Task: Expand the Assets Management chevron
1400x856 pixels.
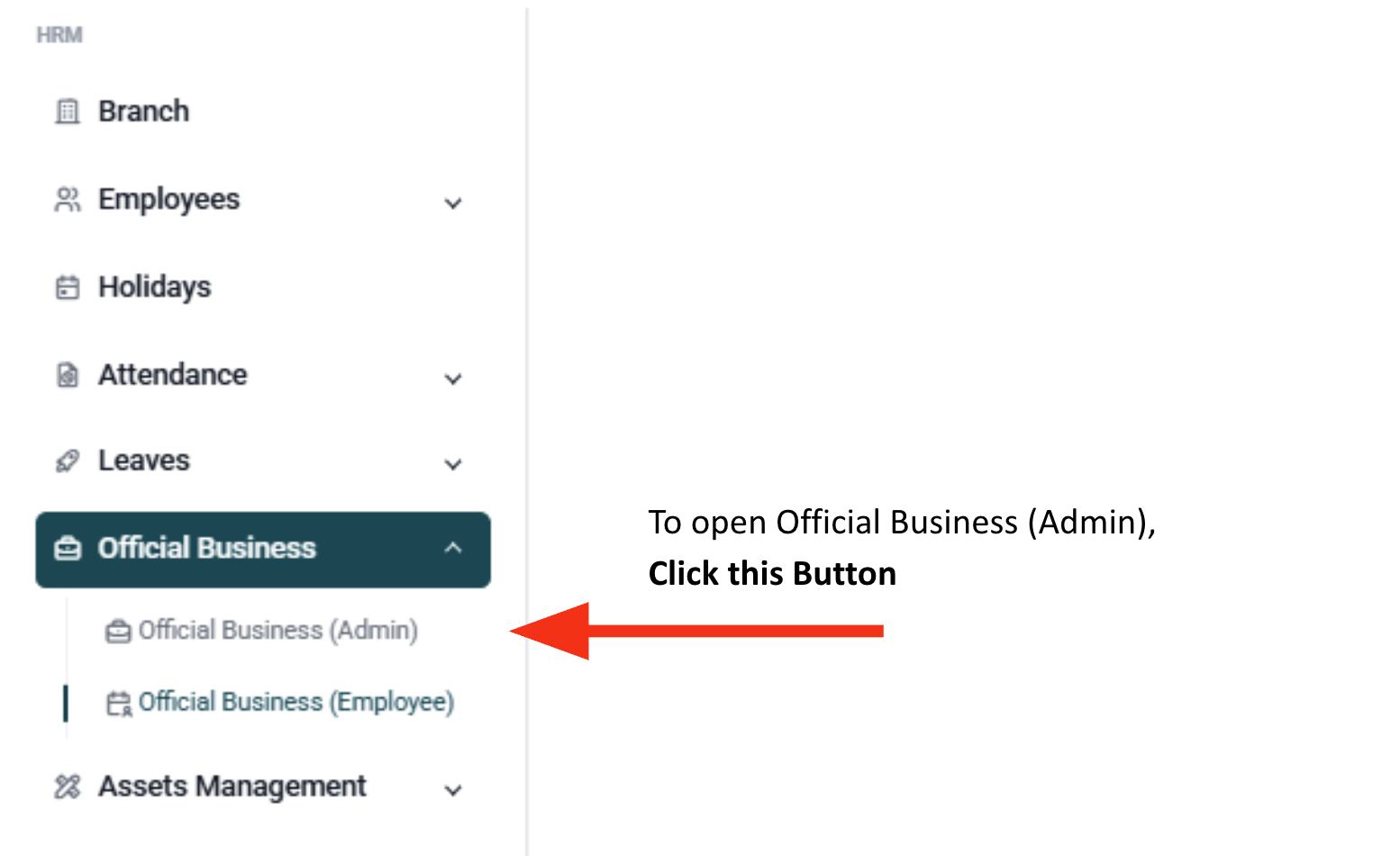Action: pyautogui.click(x=453, y=790)
